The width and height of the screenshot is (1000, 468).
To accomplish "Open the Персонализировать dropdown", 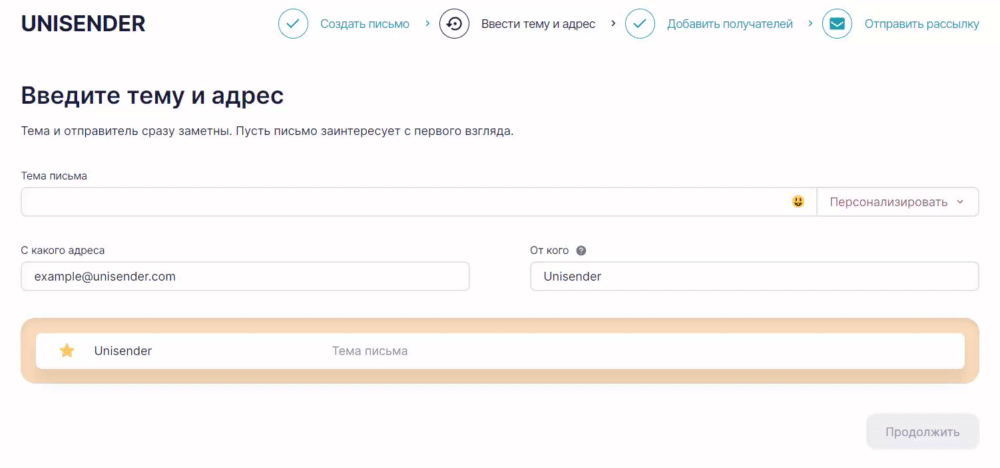I will 897,202.
